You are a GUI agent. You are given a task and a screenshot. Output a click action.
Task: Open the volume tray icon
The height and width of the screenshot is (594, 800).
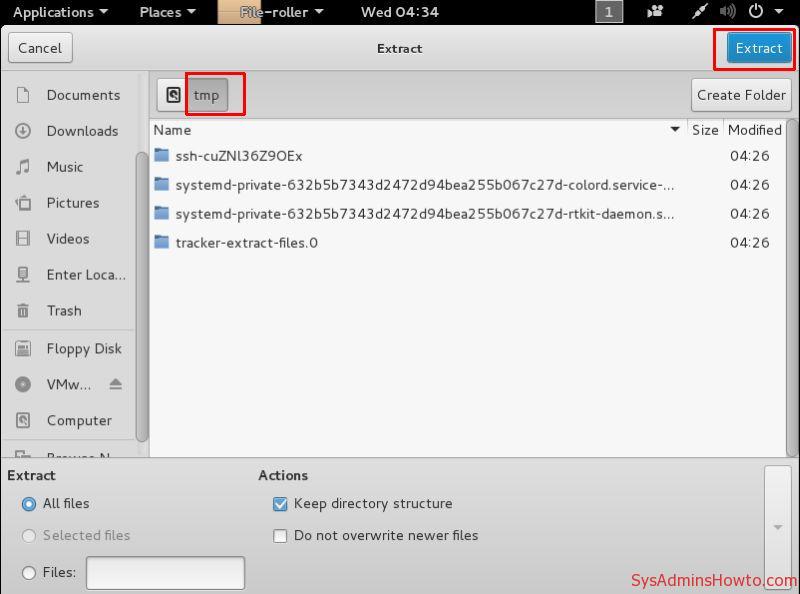727,11
